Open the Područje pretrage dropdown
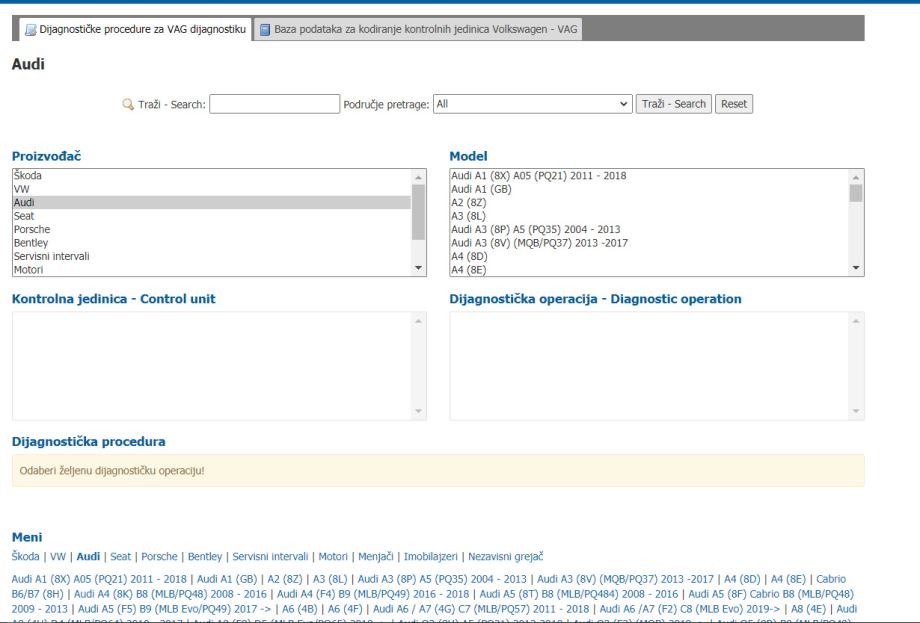 (533, 104)
